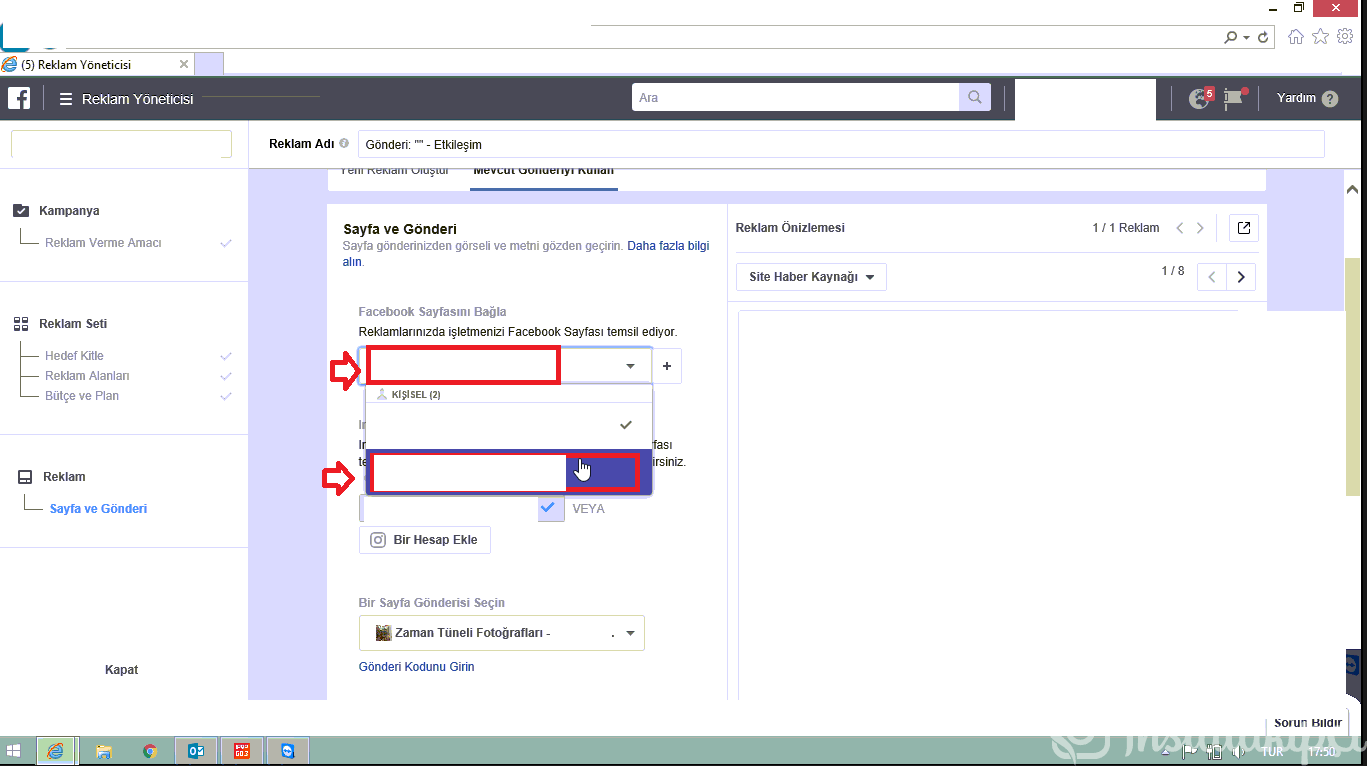The width and height of the screenshot is (1367, 766).
Task: Open the Site Haber Kaynağı dropdown
Action: pos(811,277)
